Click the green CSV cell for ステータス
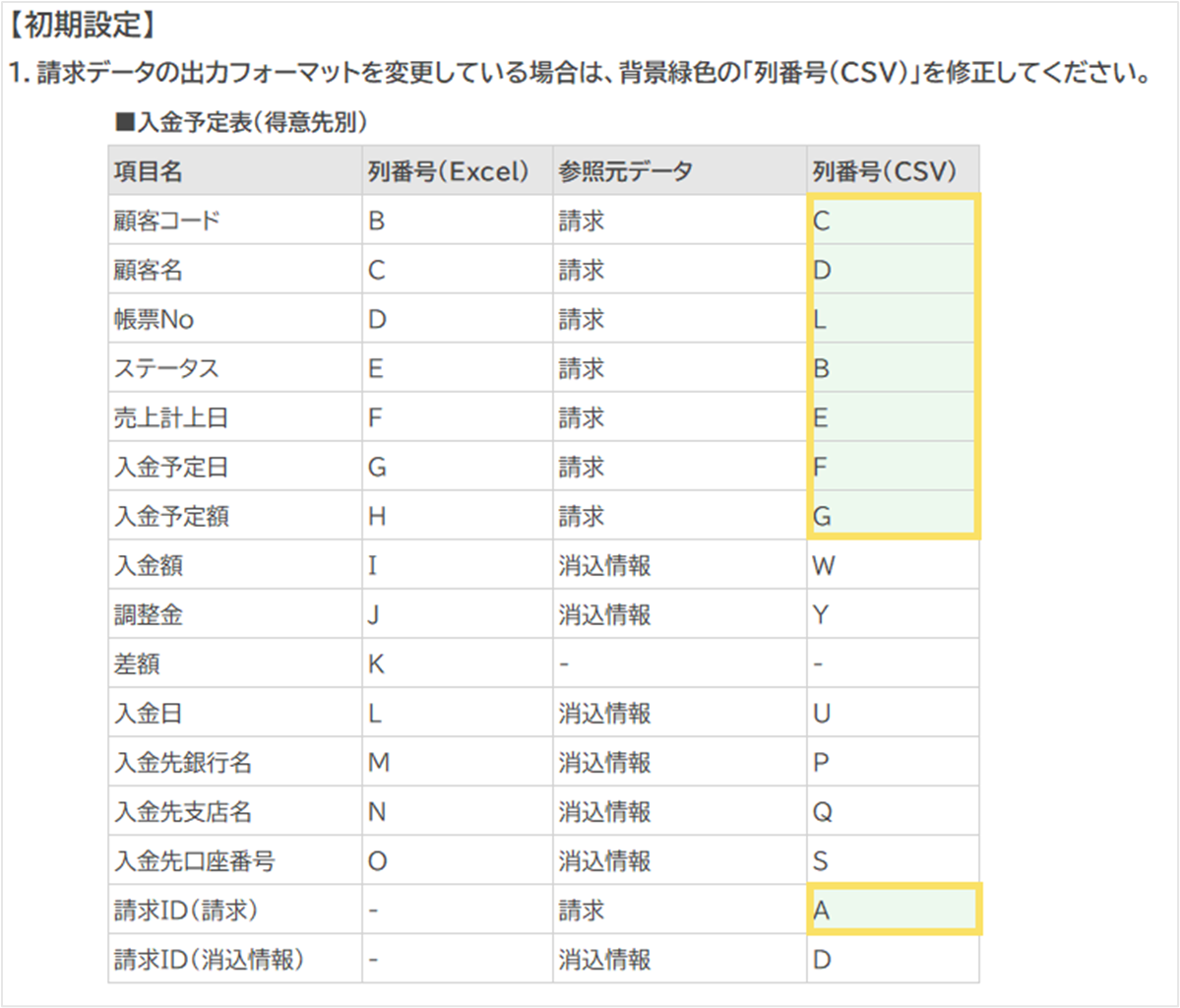 coord(893,368)
